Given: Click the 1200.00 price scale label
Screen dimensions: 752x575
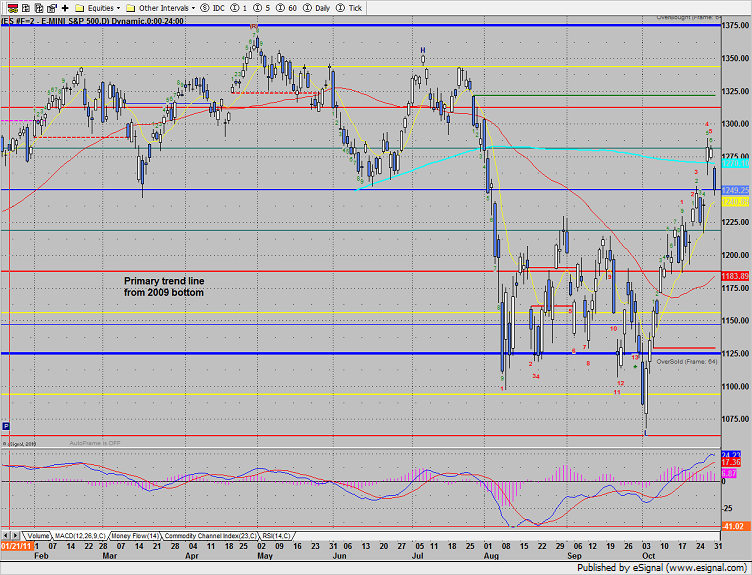Looking at the screenshot, I should pyautogui.click(x=735, y=255).
